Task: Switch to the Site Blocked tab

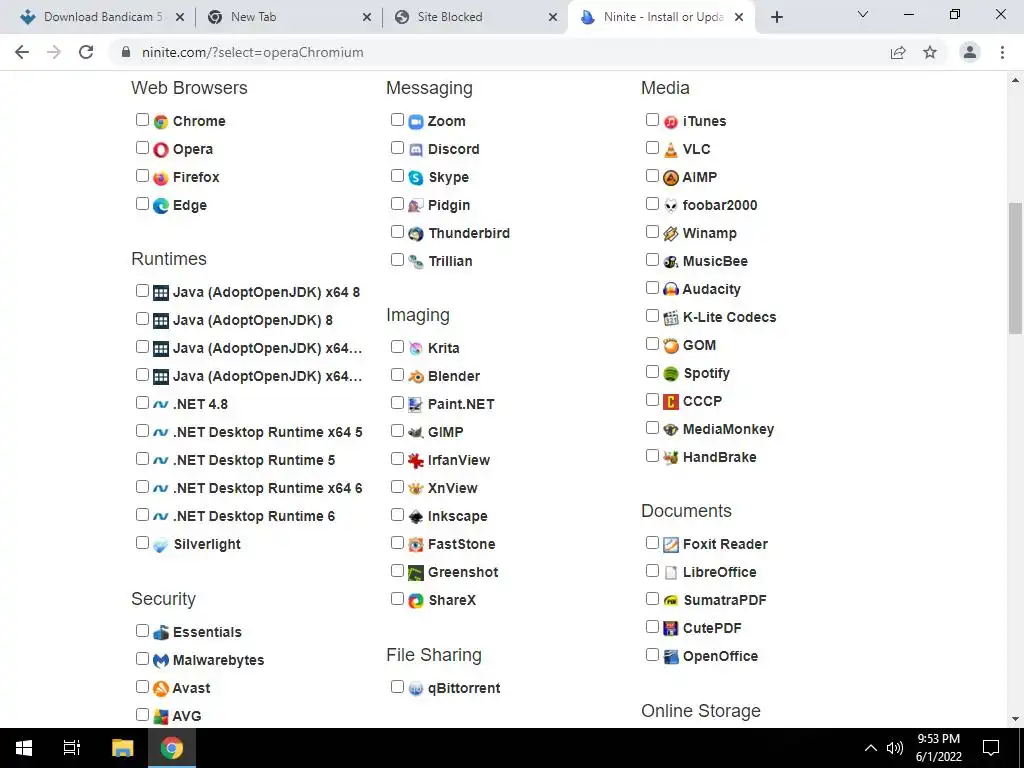Action: pyautogui.click(x=476, y=17)
